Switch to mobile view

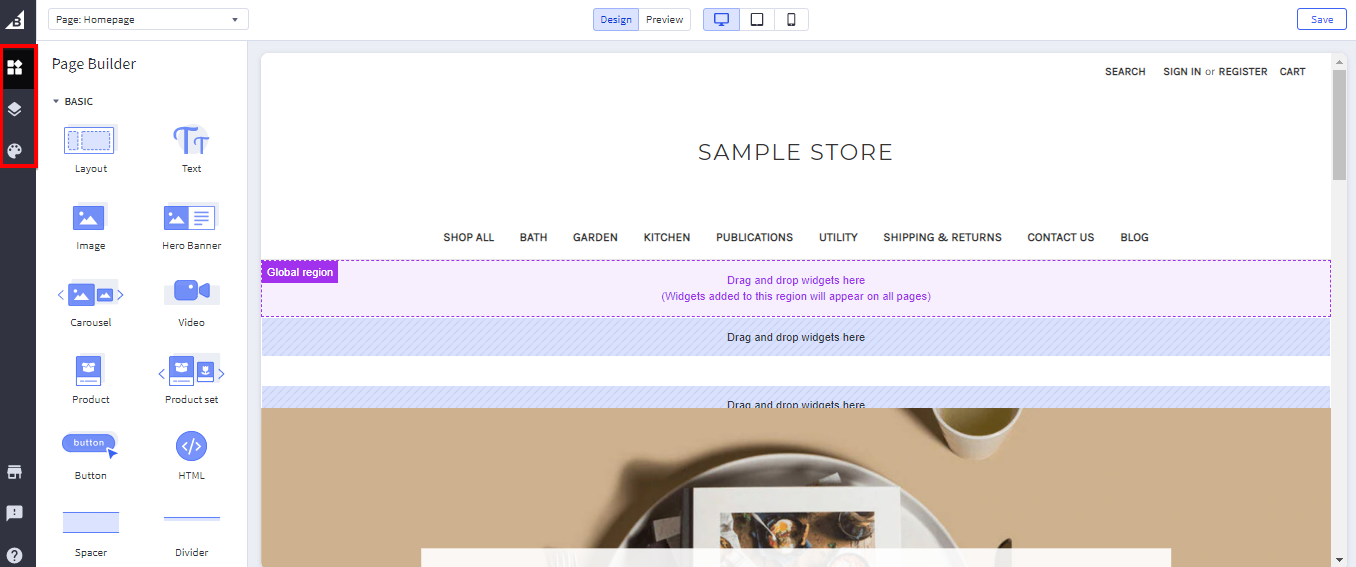791,19
